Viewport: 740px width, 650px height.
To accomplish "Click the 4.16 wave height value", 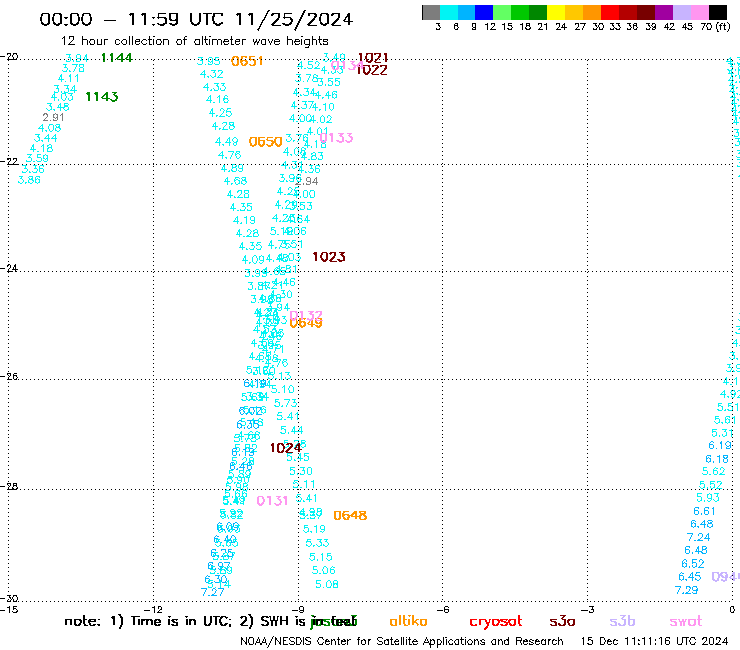I will (x=217, y=100).
